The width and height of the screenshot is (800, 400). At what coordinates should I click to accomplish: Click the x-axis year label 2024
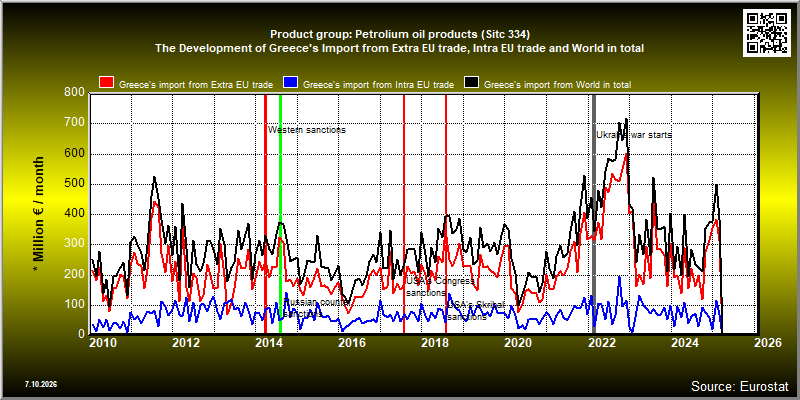685,343
